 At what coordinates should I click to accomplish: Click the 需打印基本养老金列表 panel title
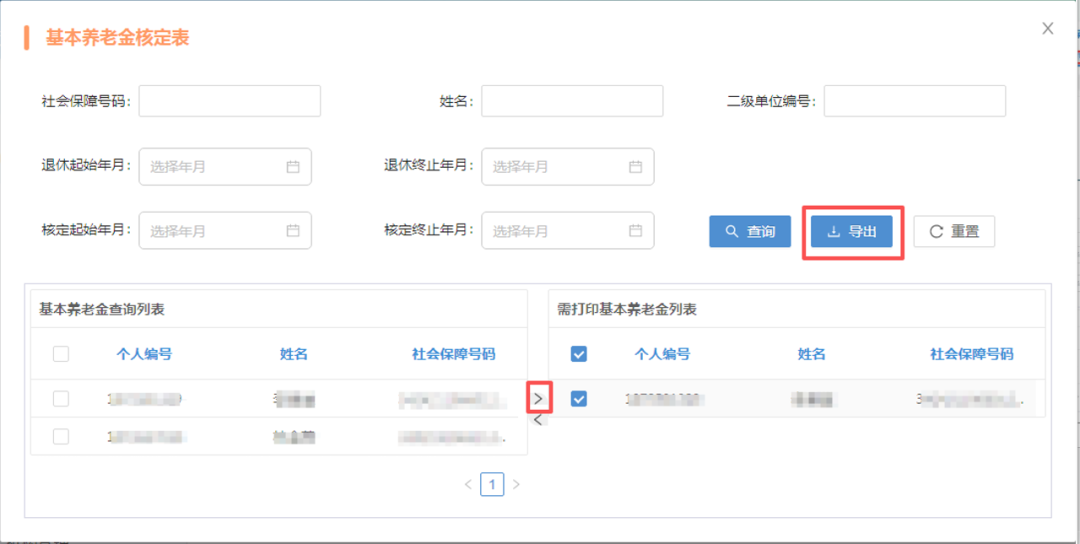(627, 309)
